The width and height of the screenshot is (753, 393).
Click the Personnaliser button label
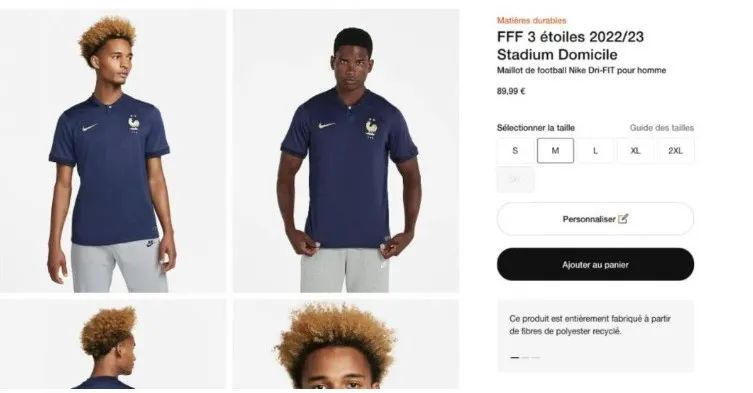589,219
